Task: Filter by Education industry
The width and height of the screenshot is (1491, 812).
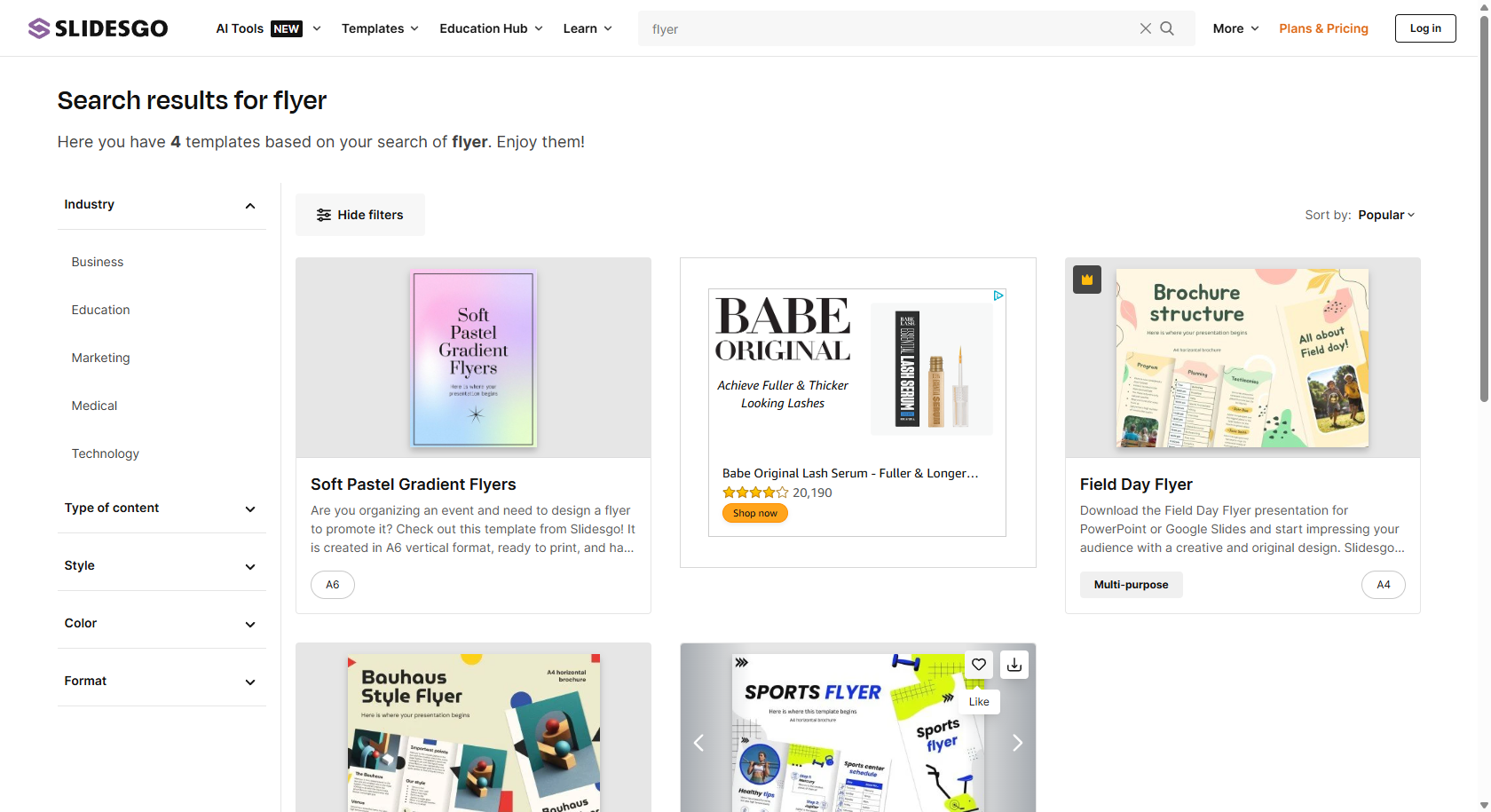Action: click(x=100, y=310)
